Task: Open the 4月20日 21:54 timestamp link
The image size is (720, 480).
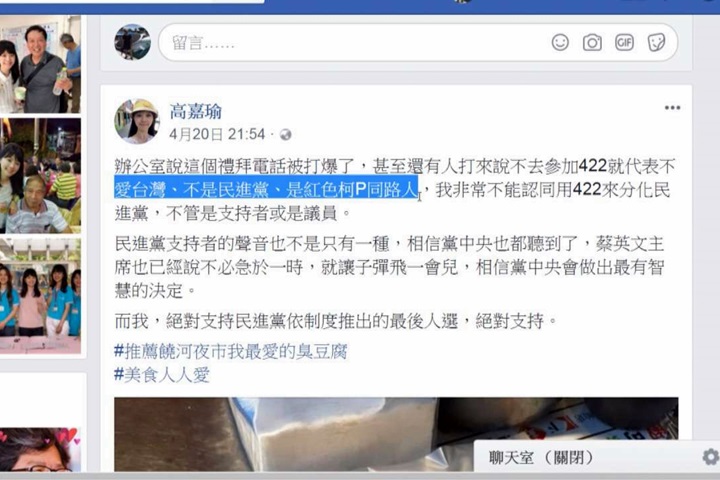Action: pos(217,134)
